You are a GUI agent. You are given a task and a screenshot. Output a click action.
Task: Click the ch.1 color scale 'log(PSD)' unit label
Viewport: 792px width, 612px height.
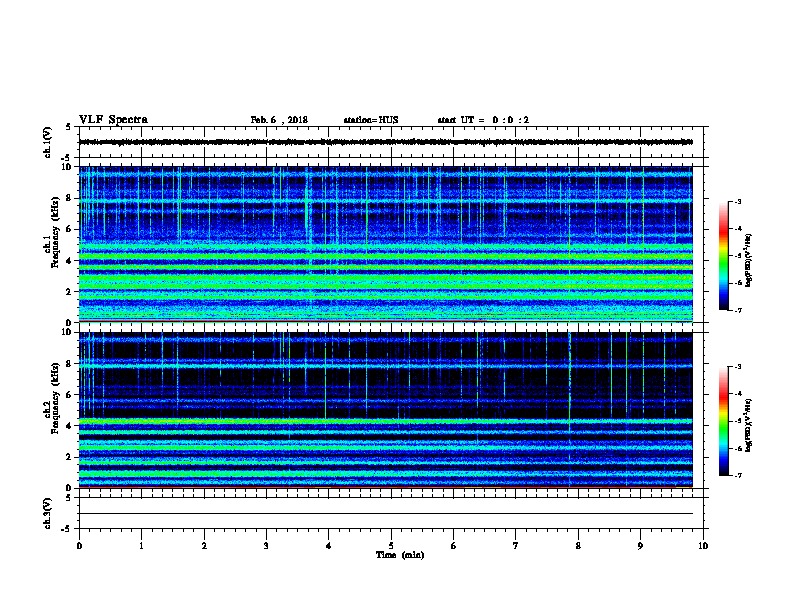(748, 260)
